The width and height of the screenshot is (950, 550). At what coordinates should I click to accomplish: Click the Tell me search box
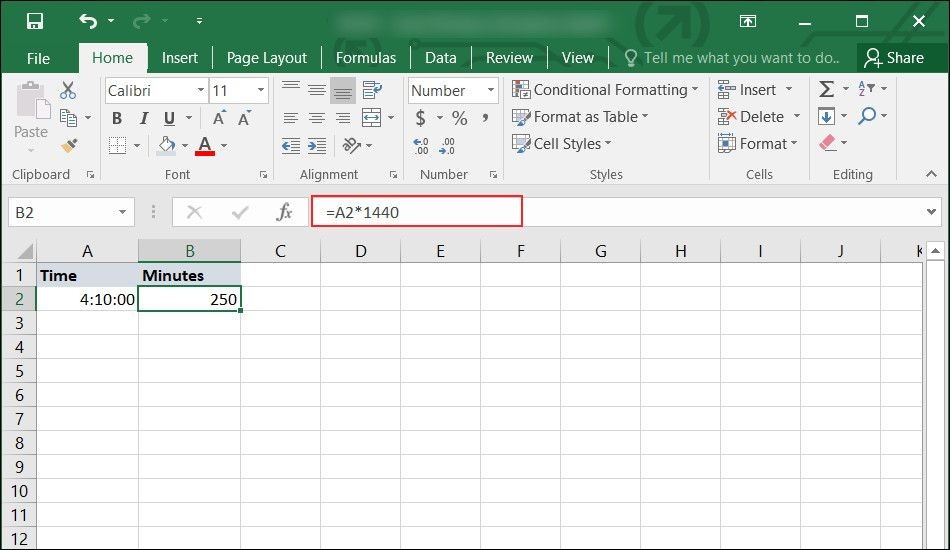pyautogui.click(x=733, y=58)
